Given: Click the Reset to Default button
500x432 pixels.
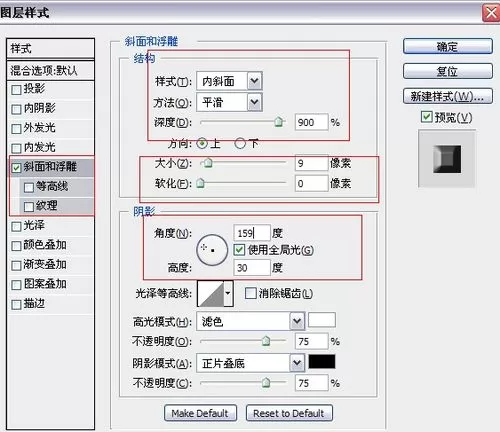Looking at the screenshot, I should tap(289, 413).
